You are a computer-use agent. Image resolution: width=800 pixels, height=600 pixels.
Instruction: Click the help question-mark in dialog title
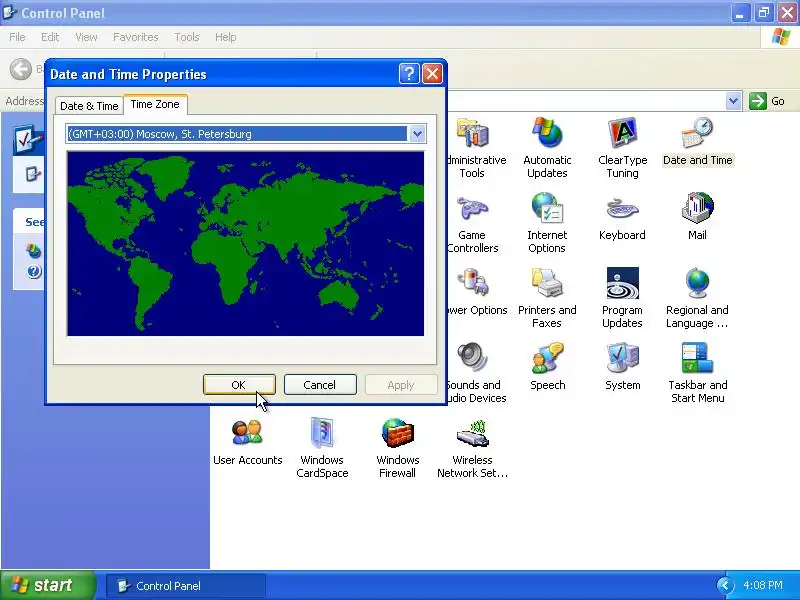(x=409, y=74)
